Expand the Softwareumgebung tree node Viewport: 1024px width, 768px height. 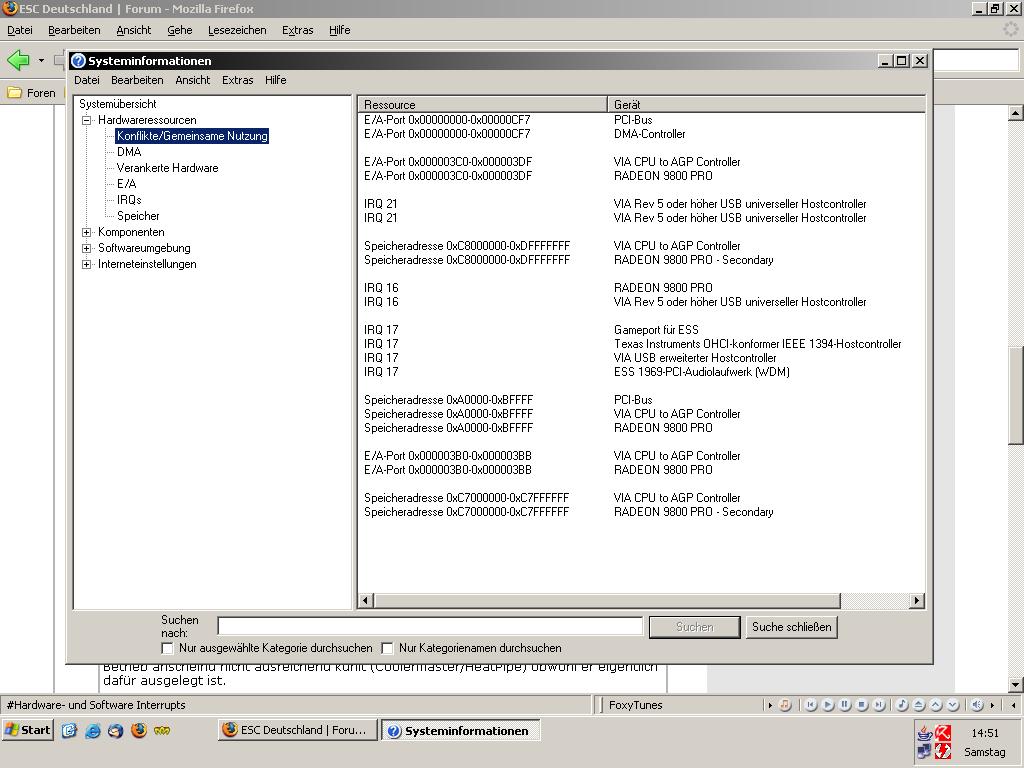[86, 248]
